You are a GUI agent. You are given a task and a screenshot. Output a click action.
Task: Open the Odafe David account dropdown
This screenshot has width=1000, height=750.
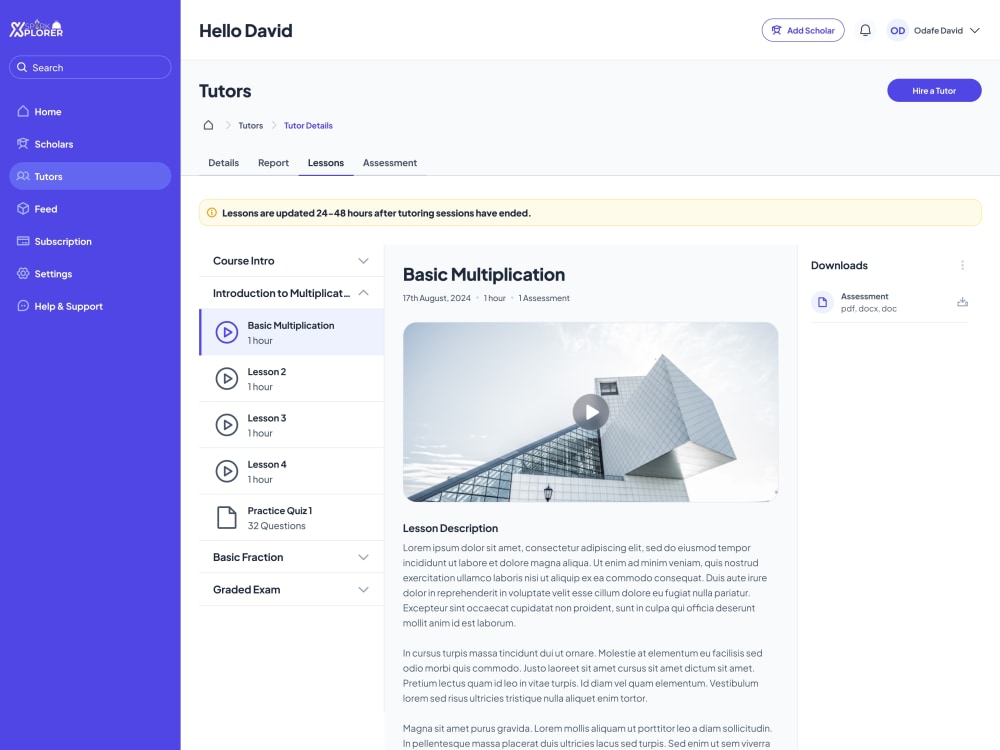tap(974, 30)
